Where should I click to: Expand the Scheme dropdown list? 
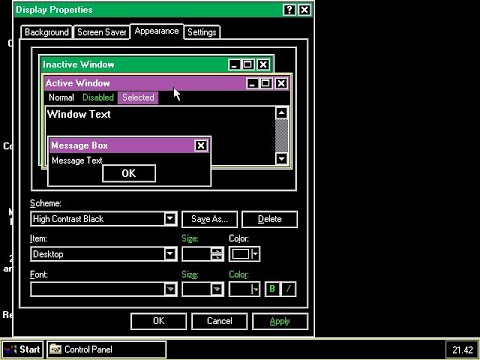170,219
